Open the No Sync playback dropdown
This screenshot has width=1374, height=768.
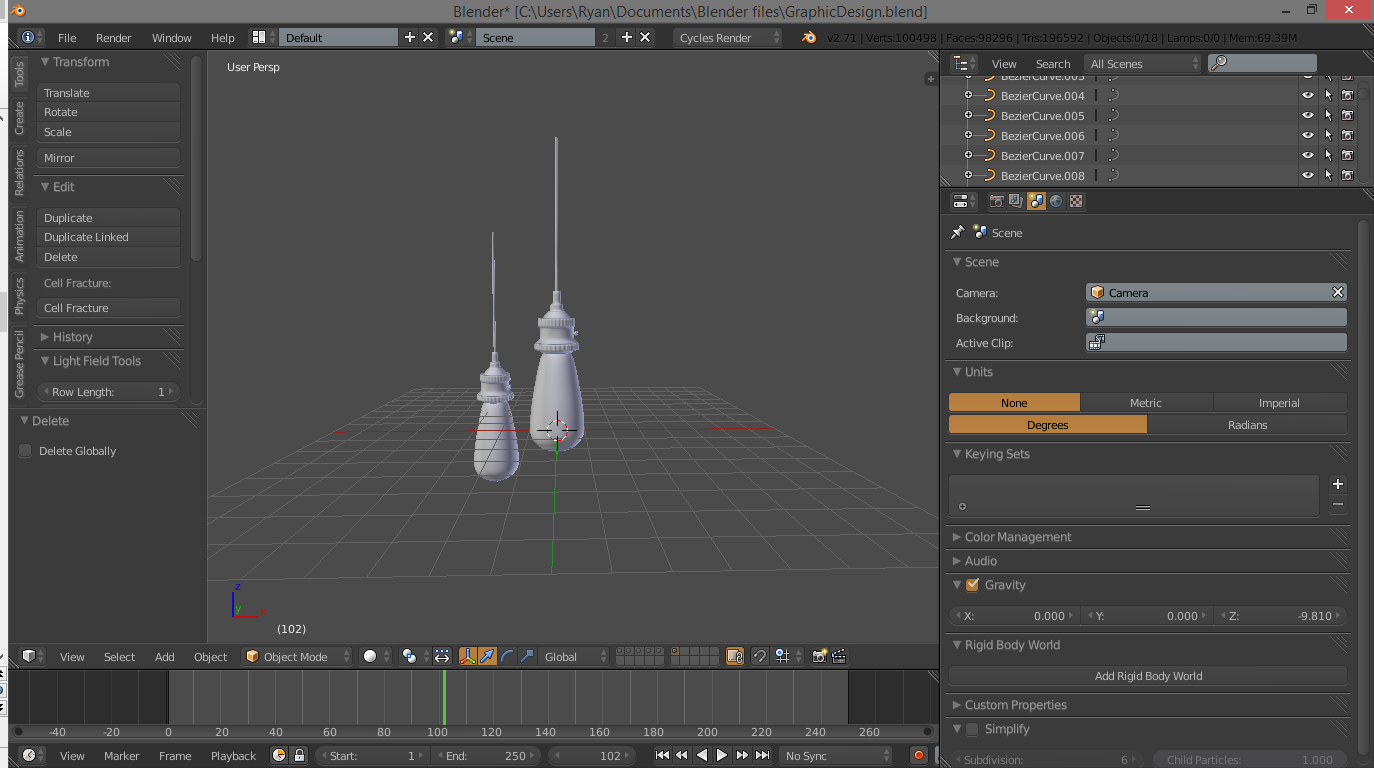pyautogui.click(x=836, y=756)
